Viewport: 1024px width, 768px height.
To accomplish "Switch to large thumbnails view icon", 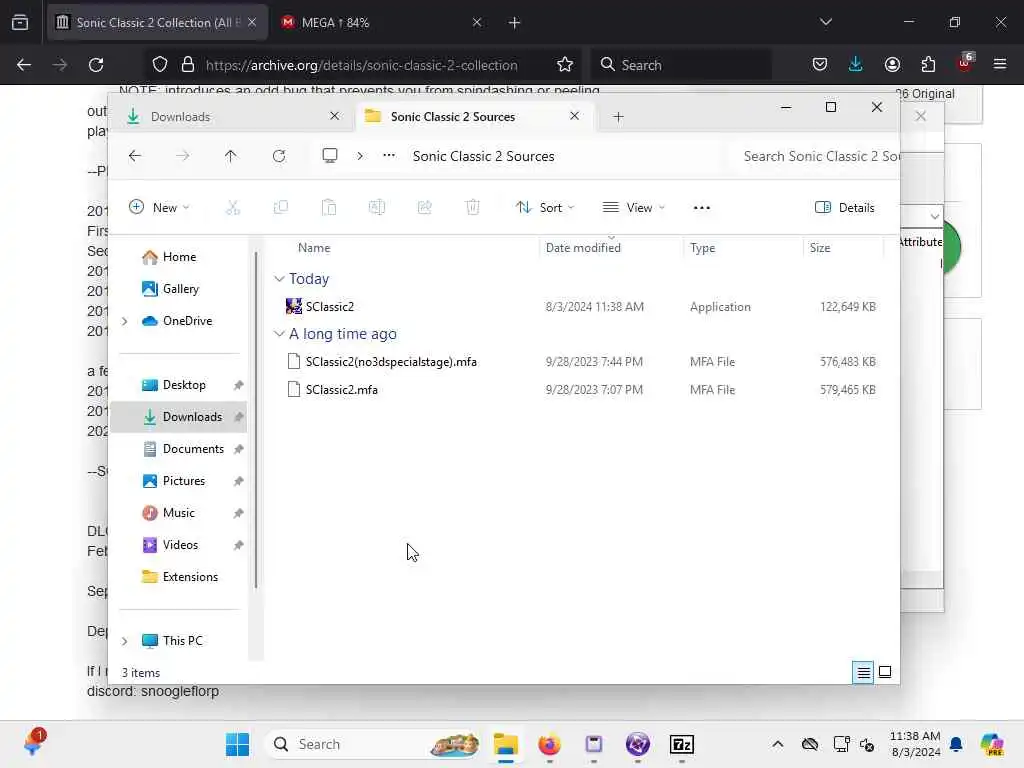I will pyautogui.click(x=885, y=672).
